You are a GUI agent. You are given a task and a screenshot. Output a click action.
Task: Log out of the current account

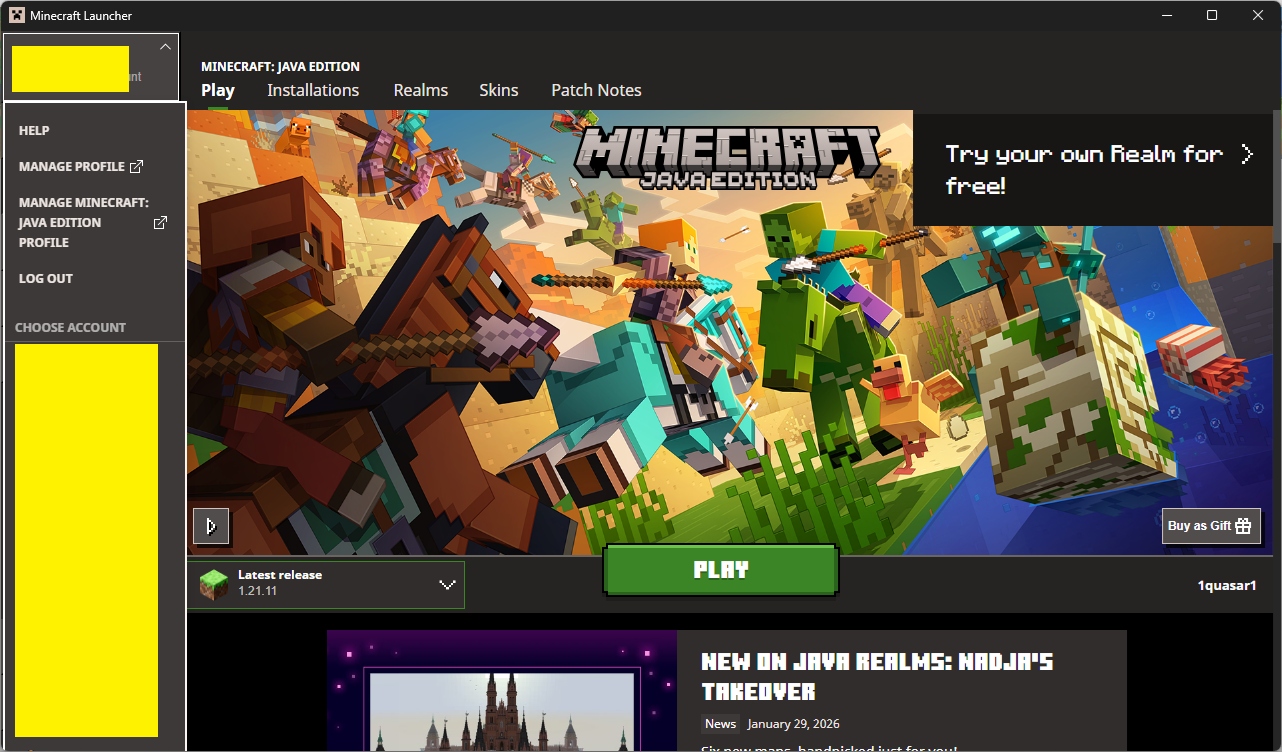46,279
